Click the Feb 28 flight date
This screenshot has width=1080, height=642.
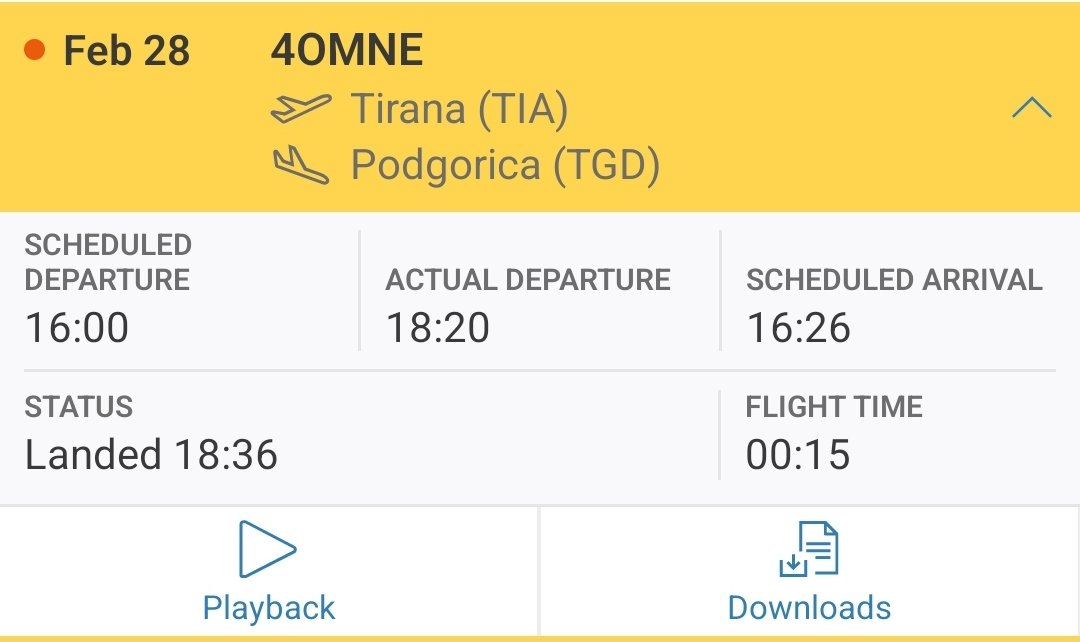tap(127, 50)
